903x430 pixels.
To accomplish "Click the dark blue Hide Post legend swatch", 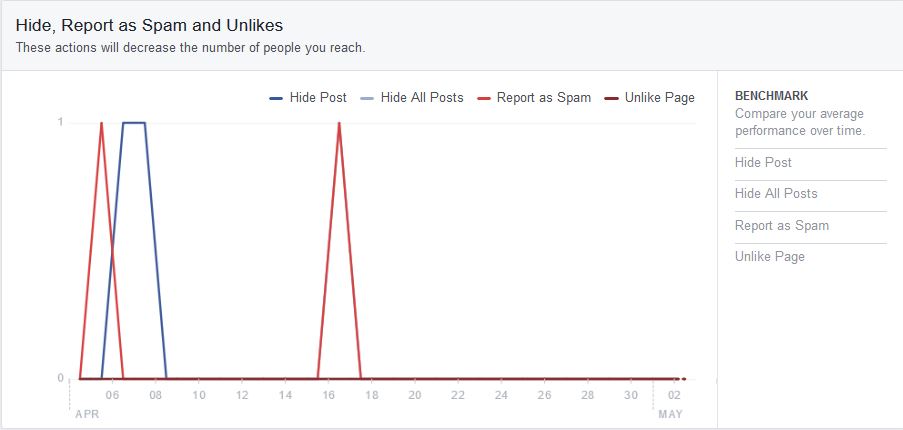I will (x=276, y=98).
